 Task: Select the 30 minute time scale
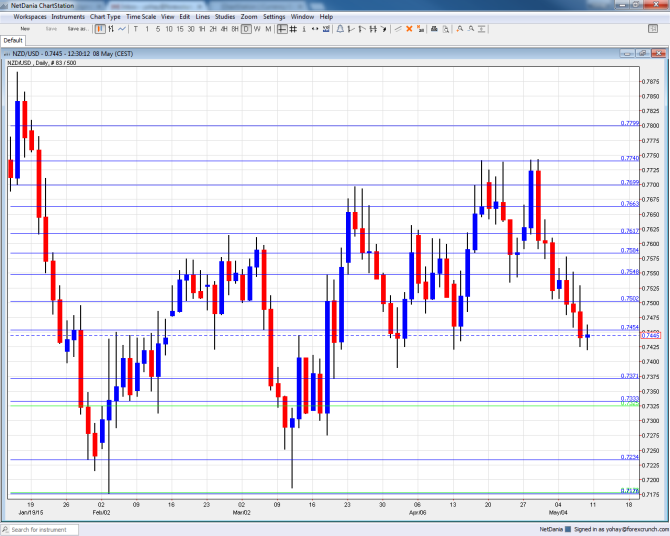191,29
